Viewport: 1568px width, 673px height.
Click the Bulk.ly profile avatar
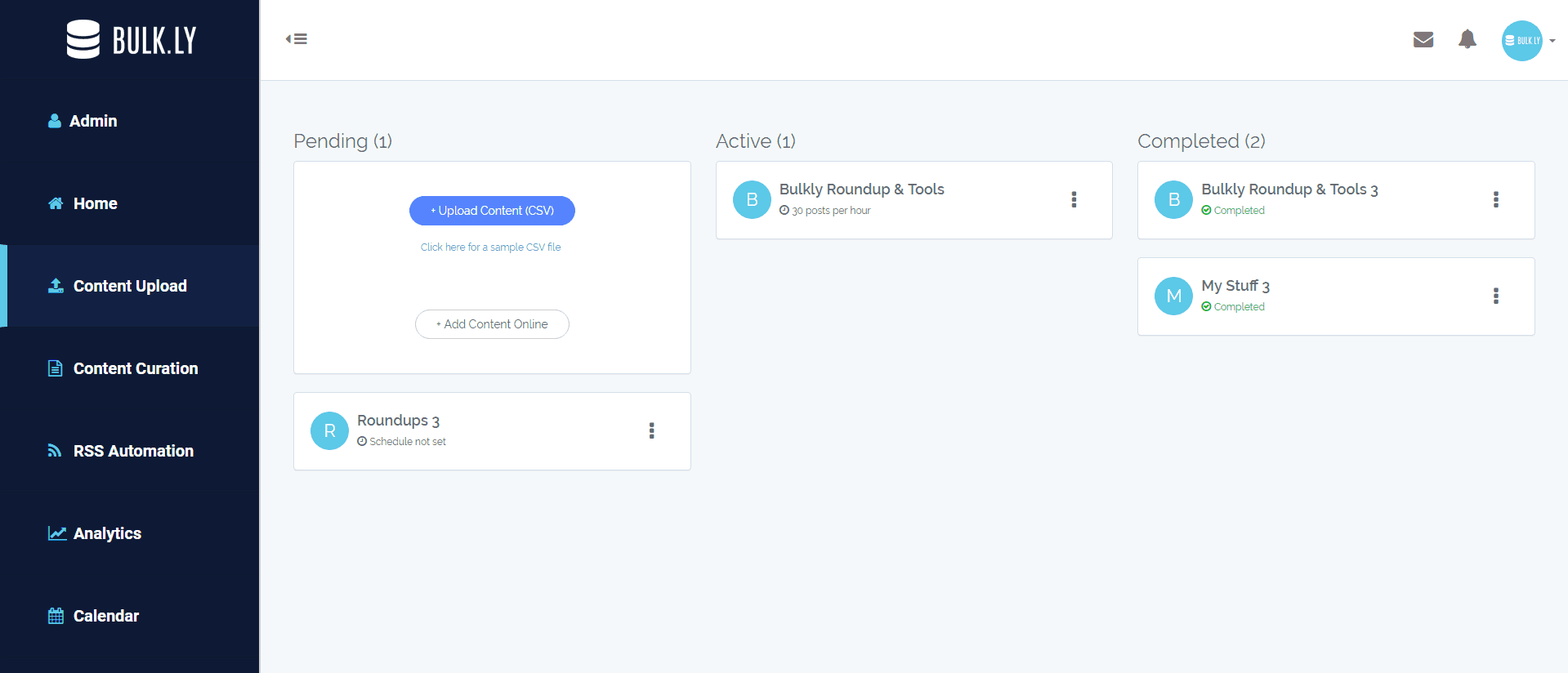(x=1521, y=40)
